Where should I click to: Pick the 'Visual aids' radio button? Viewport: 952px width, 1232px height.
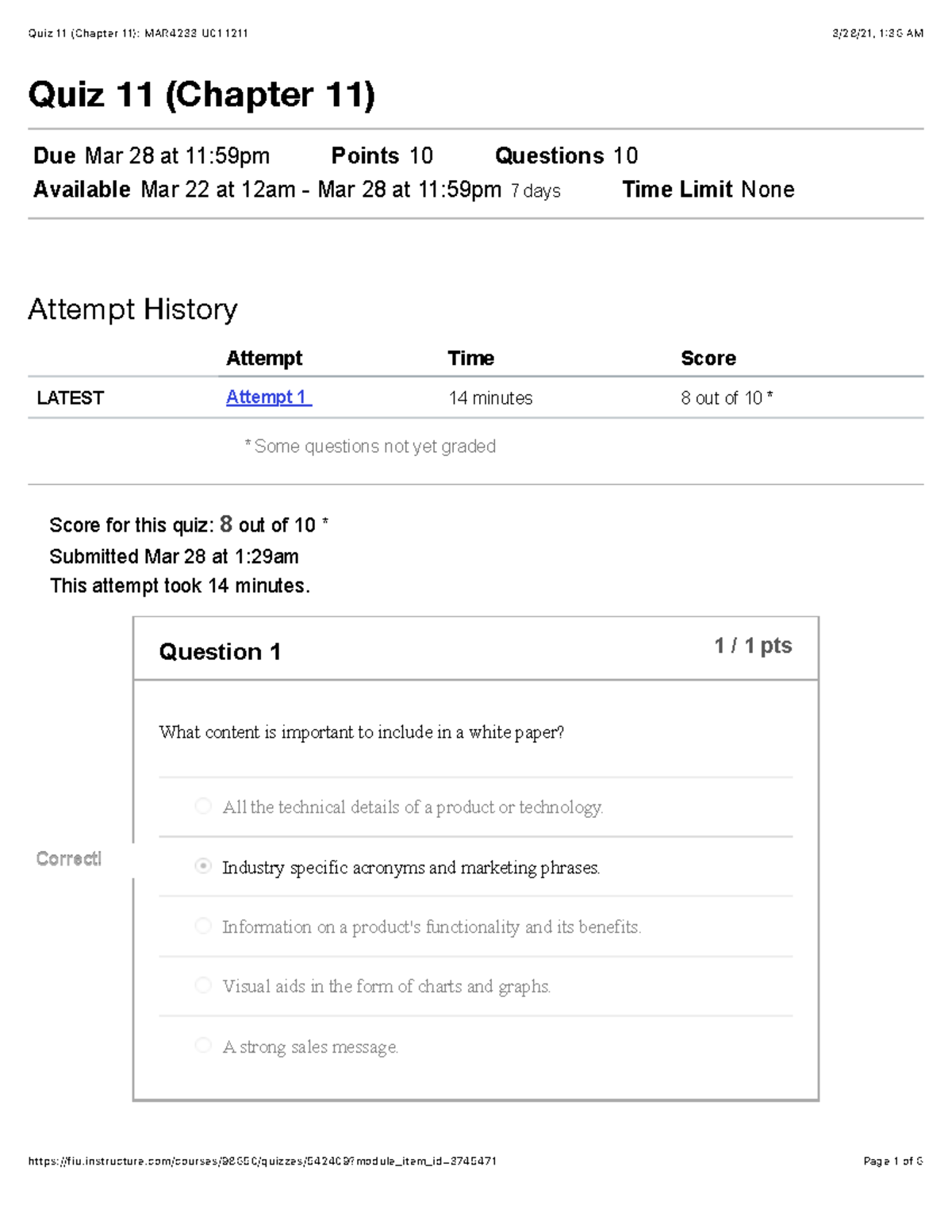(203, 985)
